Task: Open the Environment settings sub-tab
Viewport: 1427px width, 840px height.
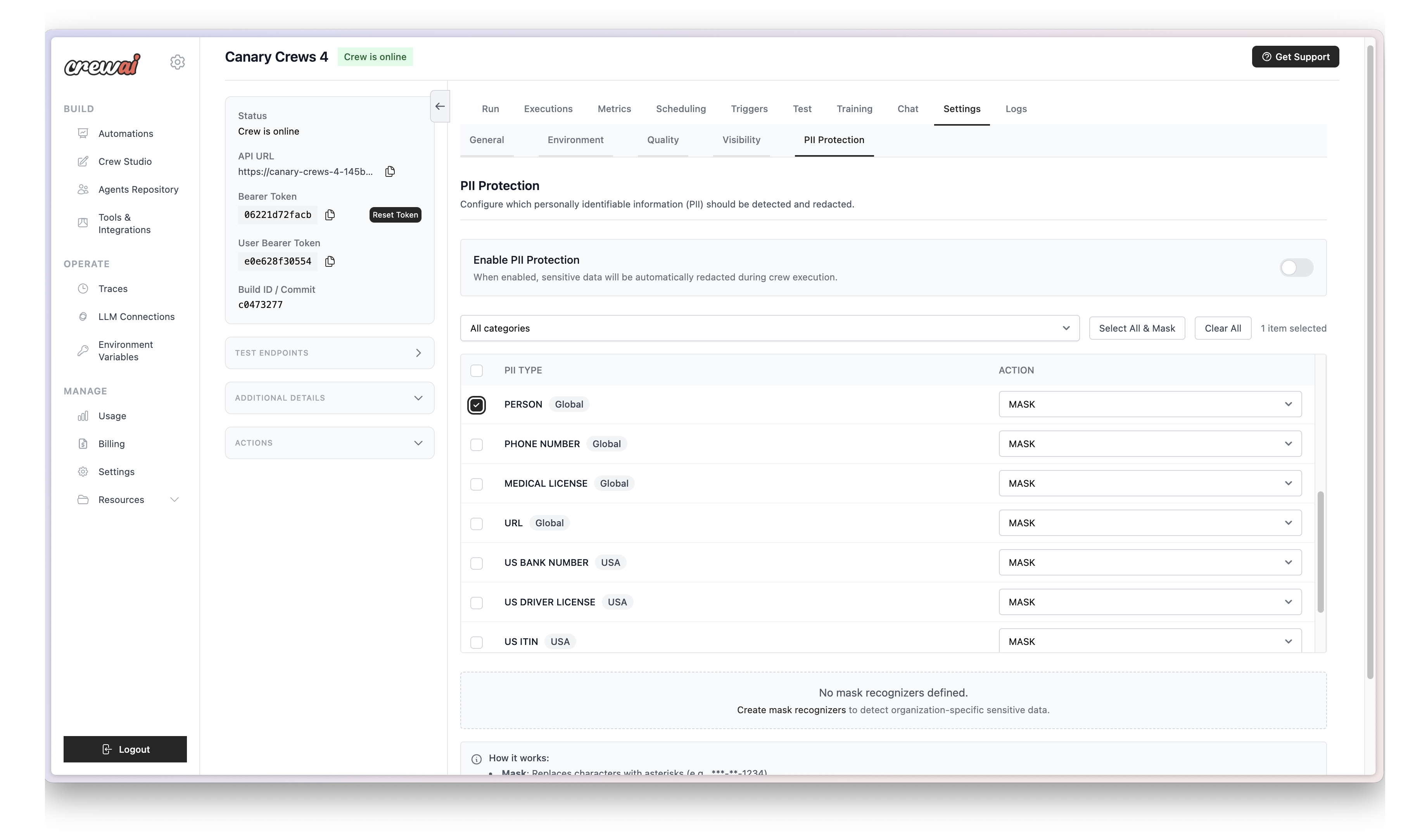Action: coord(575,140)
